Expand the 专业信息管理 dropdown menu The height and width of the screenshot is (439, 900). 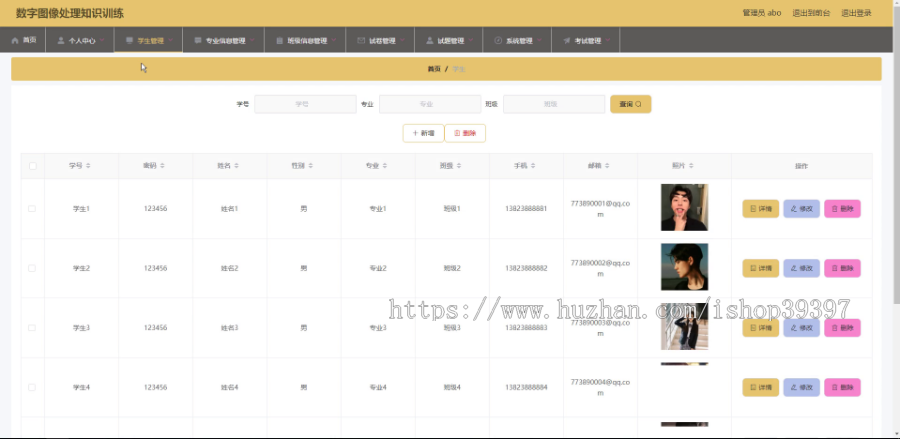click(x=223, y=40)
